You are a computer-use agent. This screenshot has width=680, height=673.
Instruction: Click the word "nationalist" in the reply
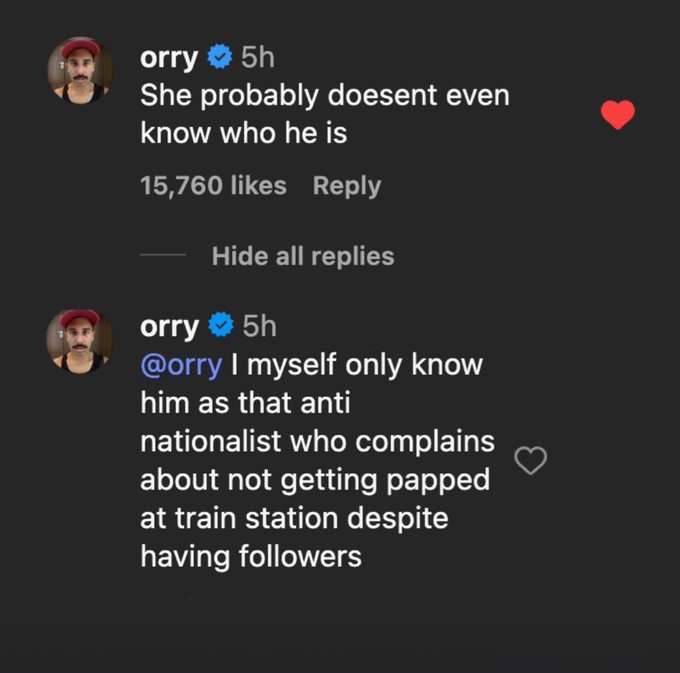(x=211, y=441)
